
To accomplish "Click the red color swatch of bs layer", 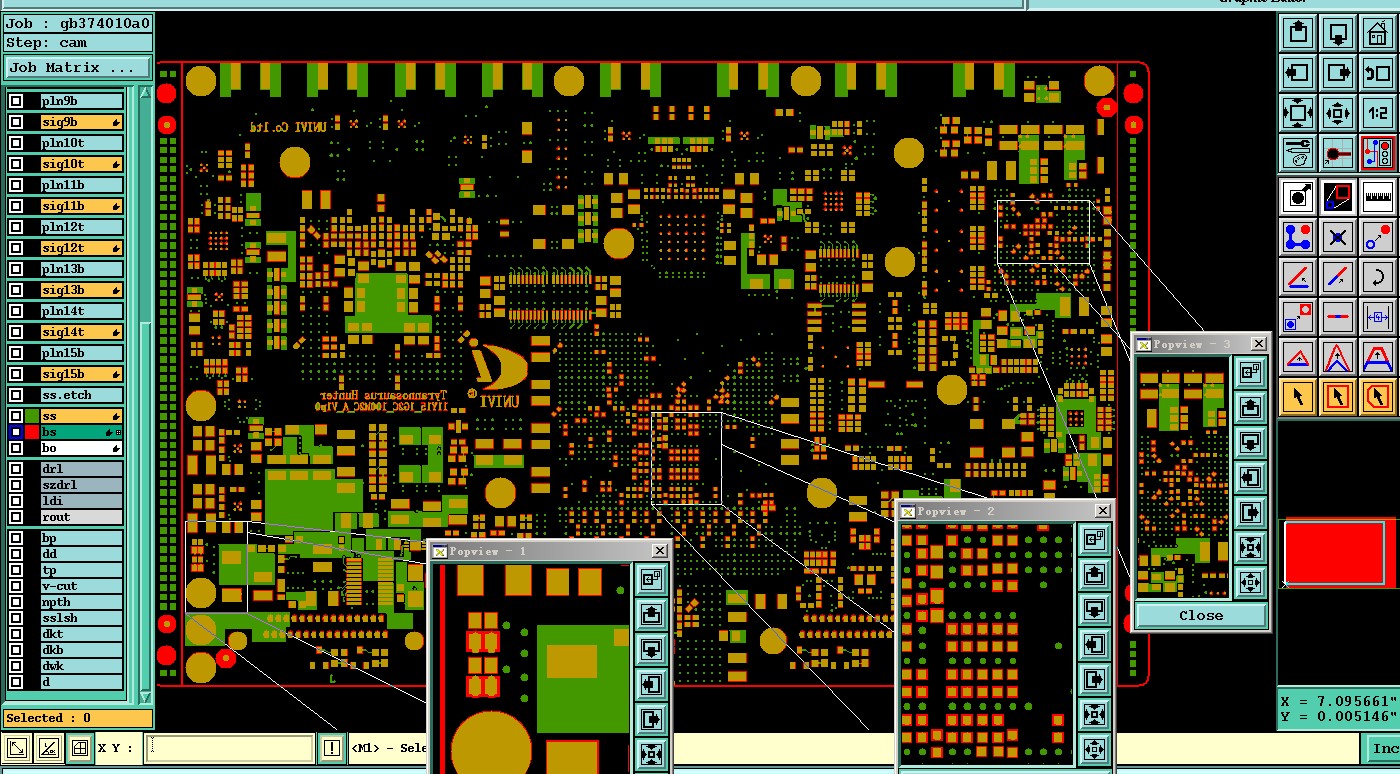I will tap(32, 432).
